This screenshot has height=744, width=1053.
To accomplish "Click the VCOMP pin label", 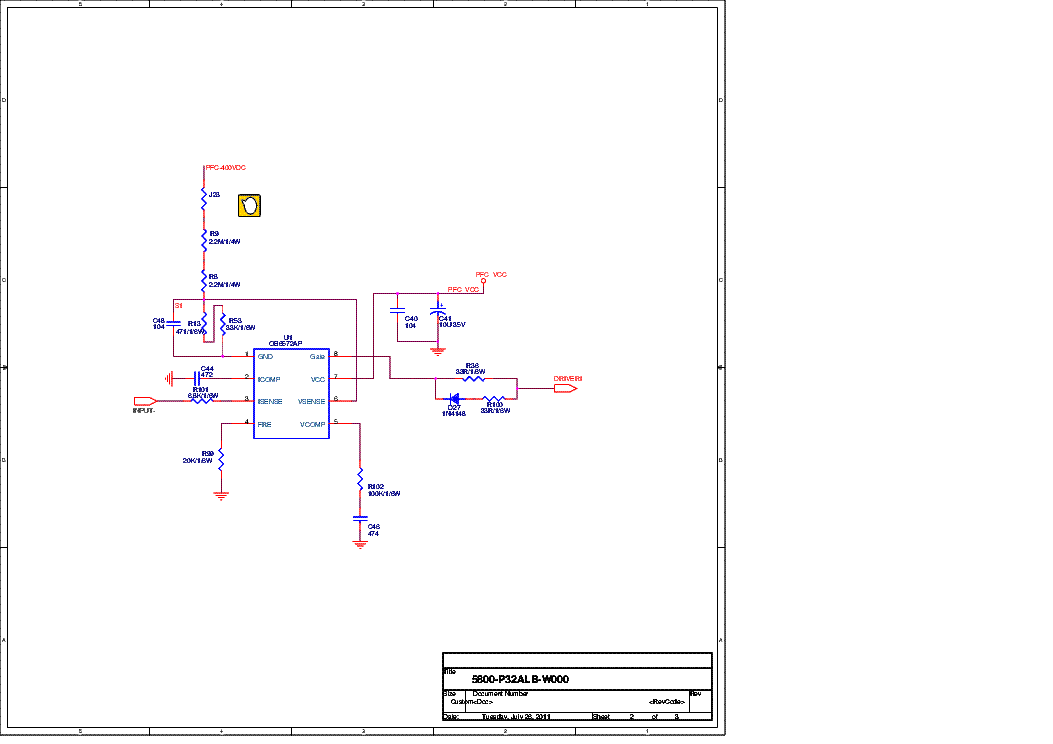I will 312,424.
